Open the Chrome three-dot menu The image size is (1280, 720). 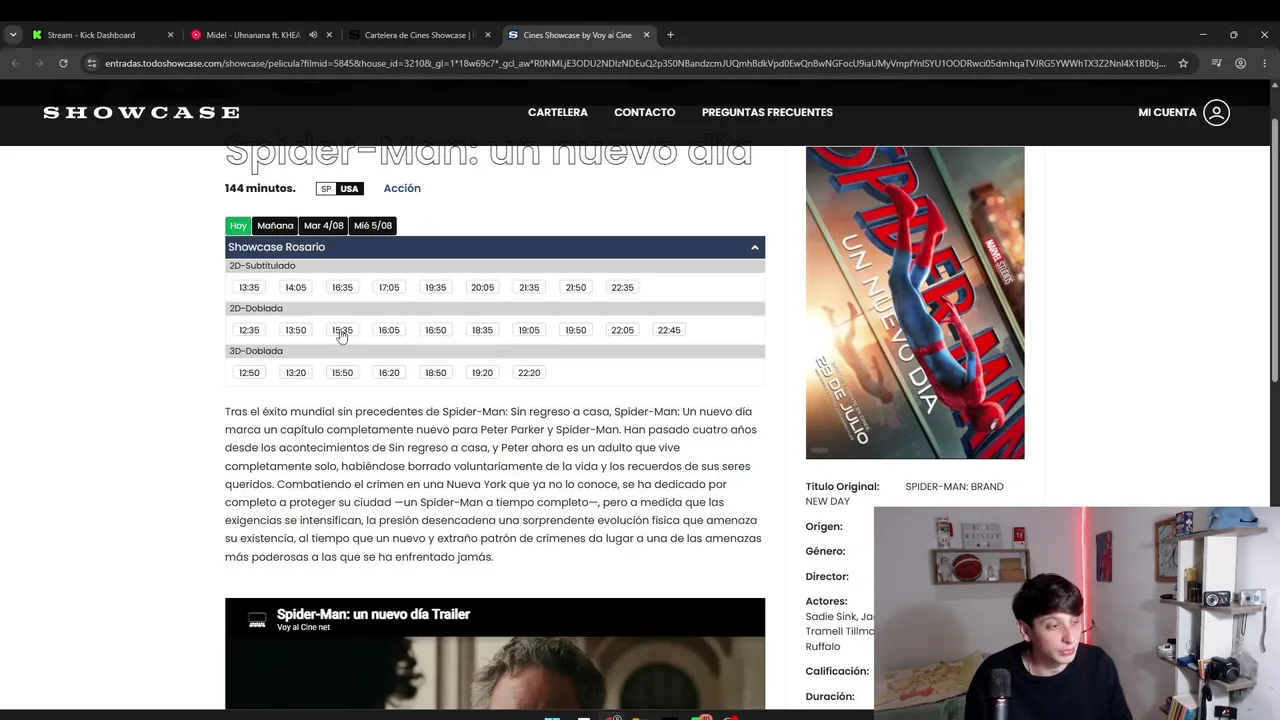(1265, 63)
